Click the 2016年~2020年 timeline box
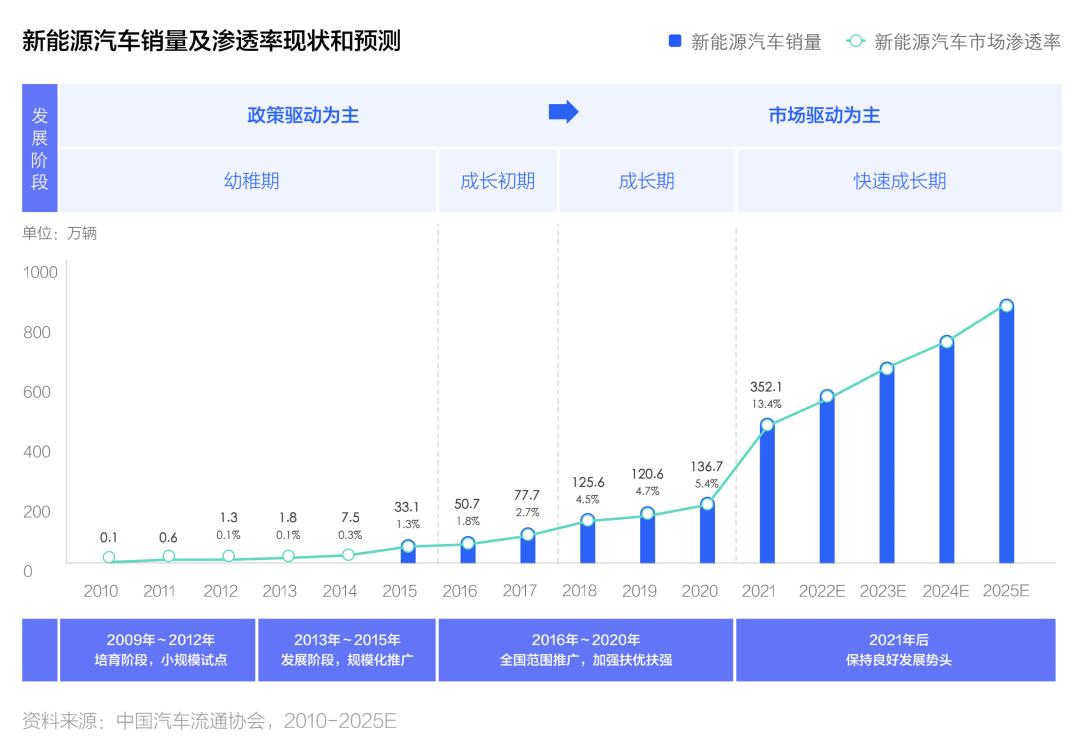1080x745 pixels. (x=586, y=650)
